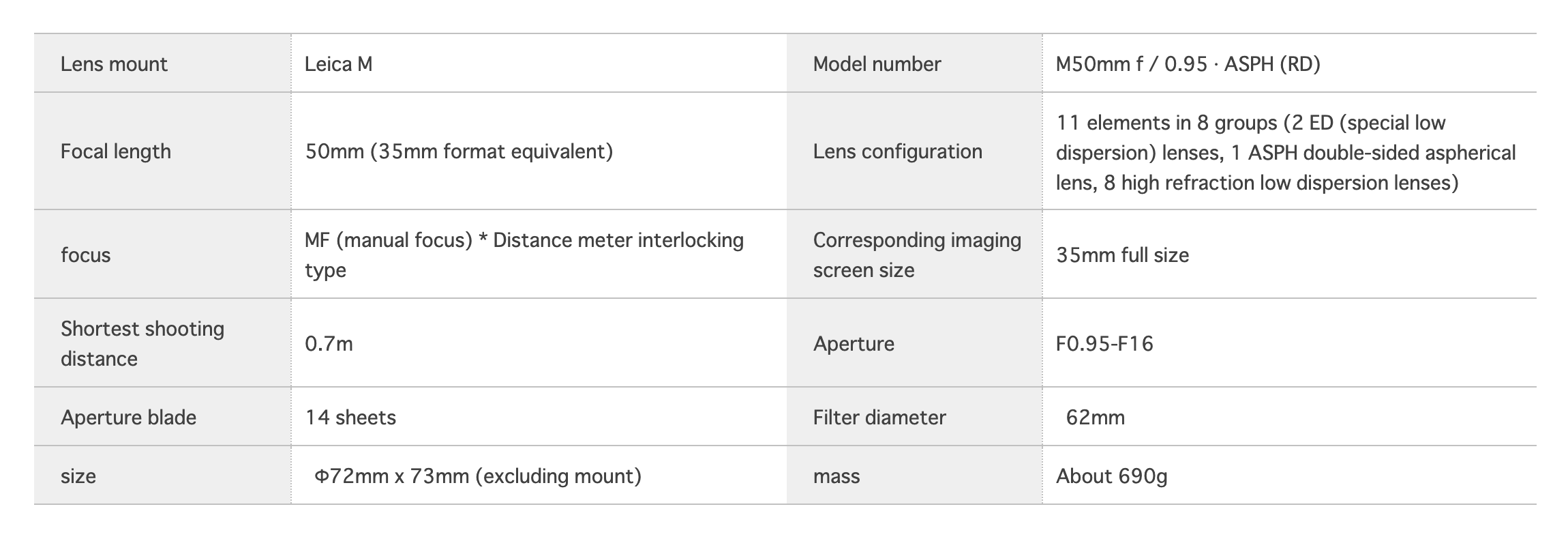This screenshot has height=539, width=1568.
Task: Select the 'About 690g' mass value
Action: point(1111,476)
